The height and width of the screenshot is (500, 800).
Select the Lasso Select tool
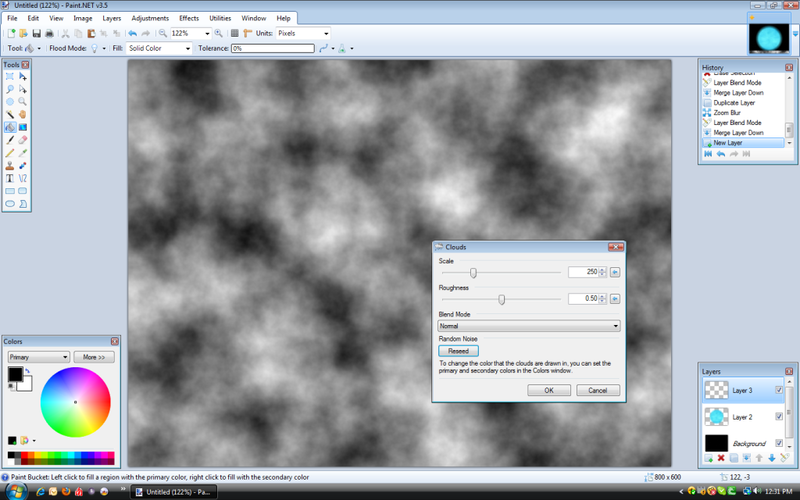[10, 89]
